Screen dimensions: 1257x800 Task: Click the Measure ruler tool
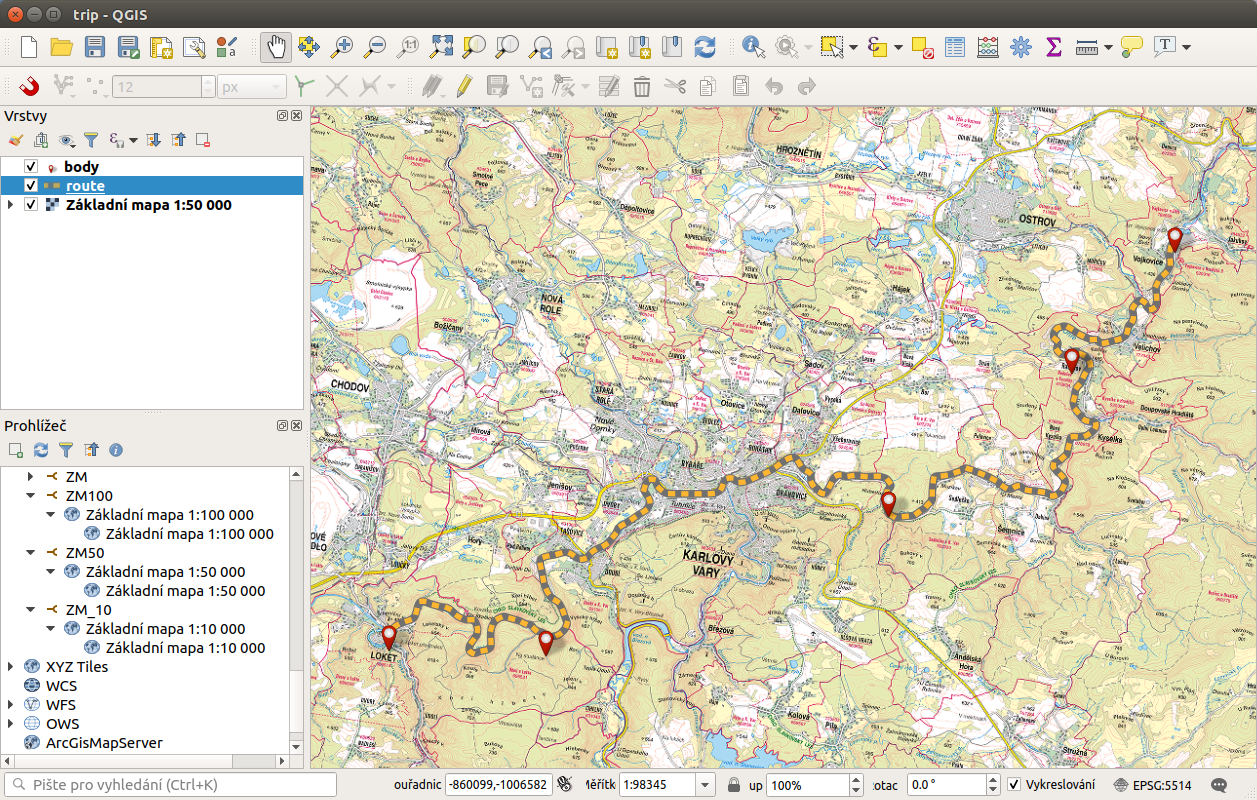tap(1086, 46)
